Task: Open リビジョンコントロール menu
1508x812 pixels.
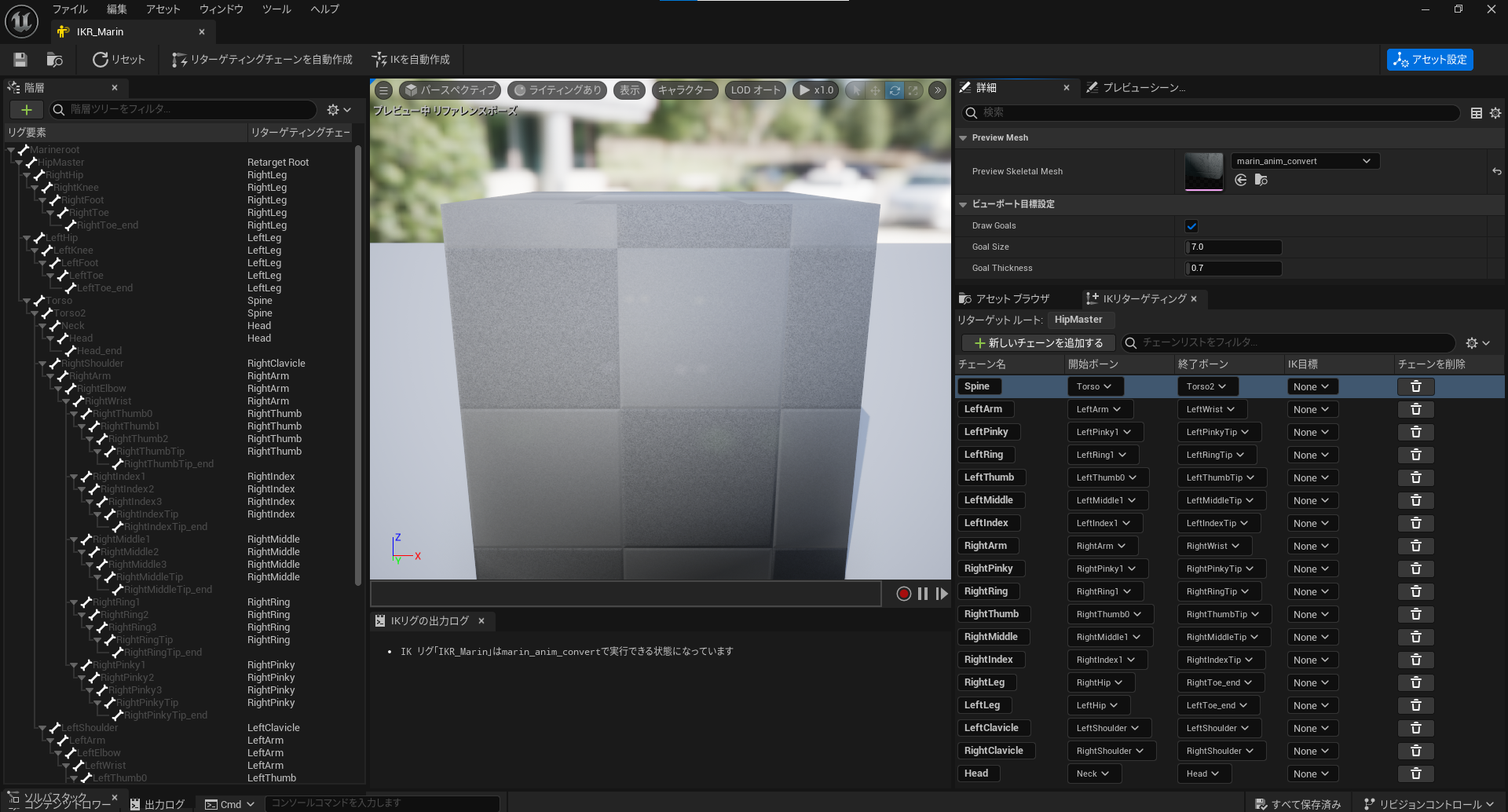Action: (1428, 804)
